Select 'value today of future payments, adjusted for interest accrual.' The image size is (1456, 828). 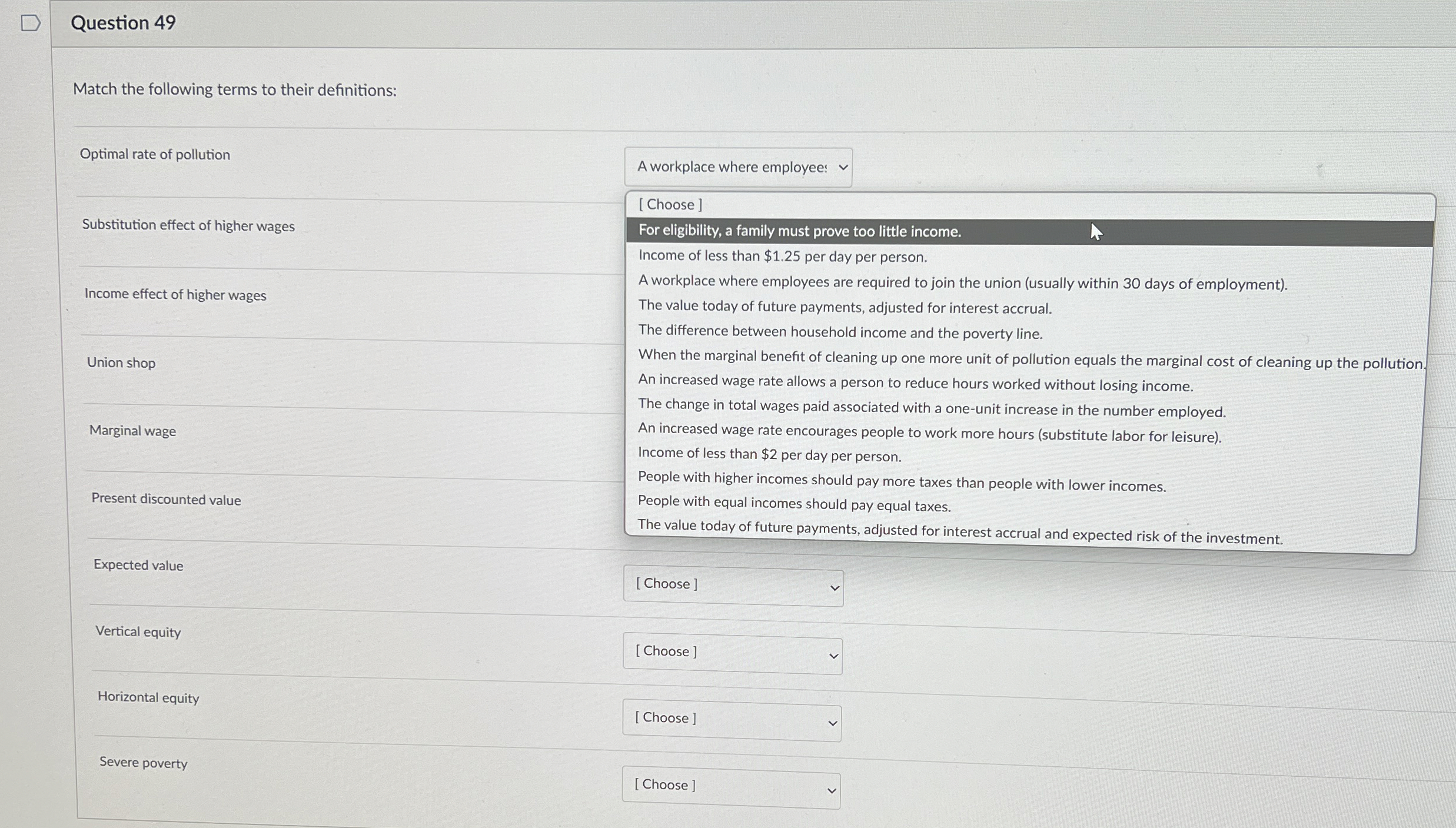click(x=845, y=307)
